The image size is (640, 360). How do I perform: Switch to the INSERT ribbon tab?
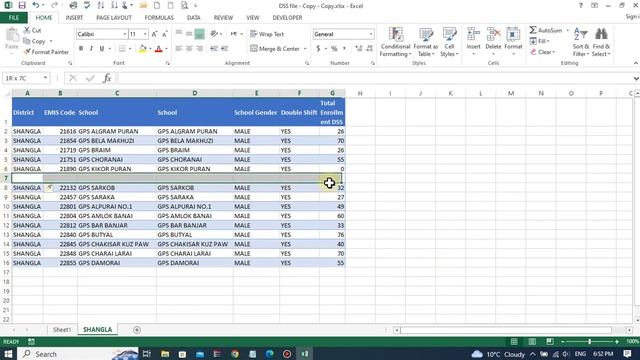[74, 18]
